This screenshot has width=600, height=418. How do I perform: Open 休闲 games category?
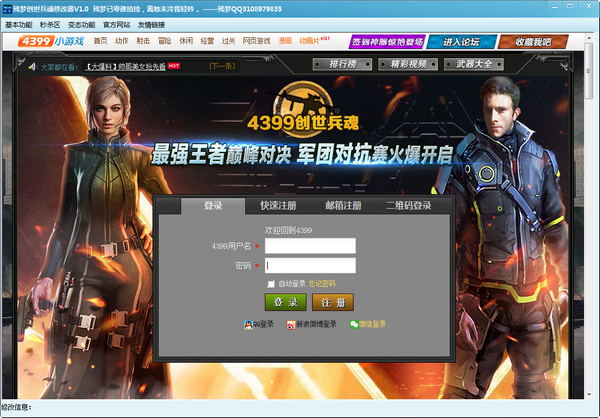(x=186, y=41)
